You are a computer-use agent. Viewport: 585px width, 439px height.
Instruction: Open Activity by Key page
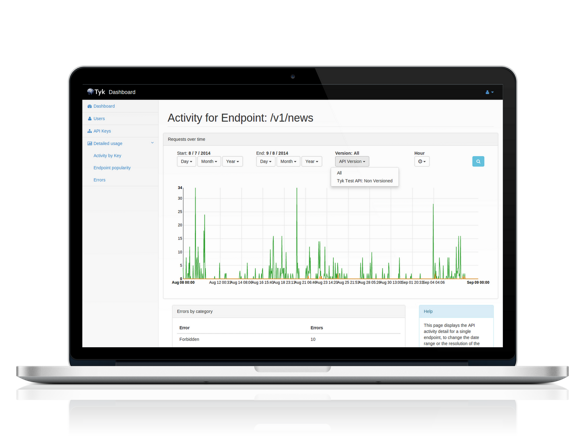pyautogui.click(x=107, y=156)
